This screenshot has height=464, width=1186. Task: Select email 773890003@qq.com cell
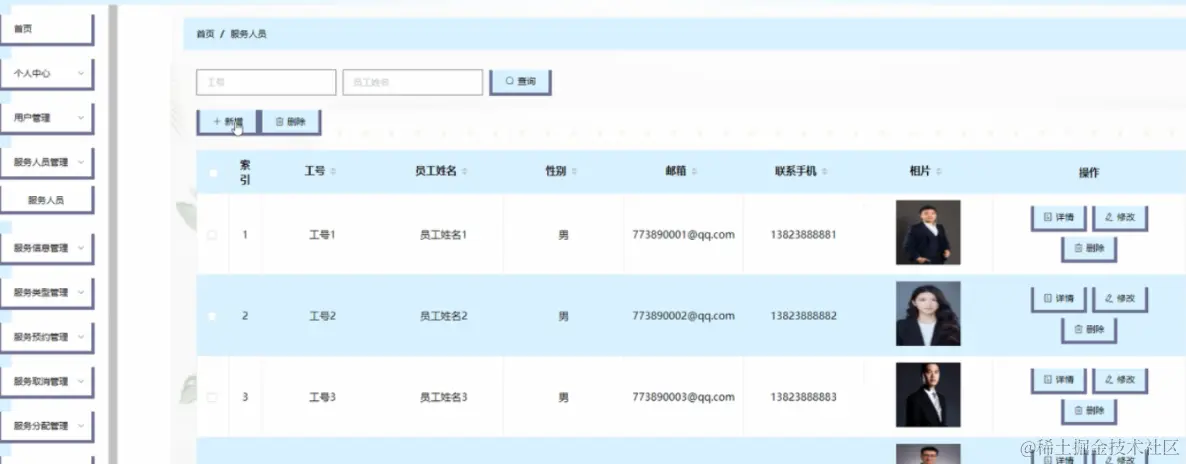(x=684, y=397)
